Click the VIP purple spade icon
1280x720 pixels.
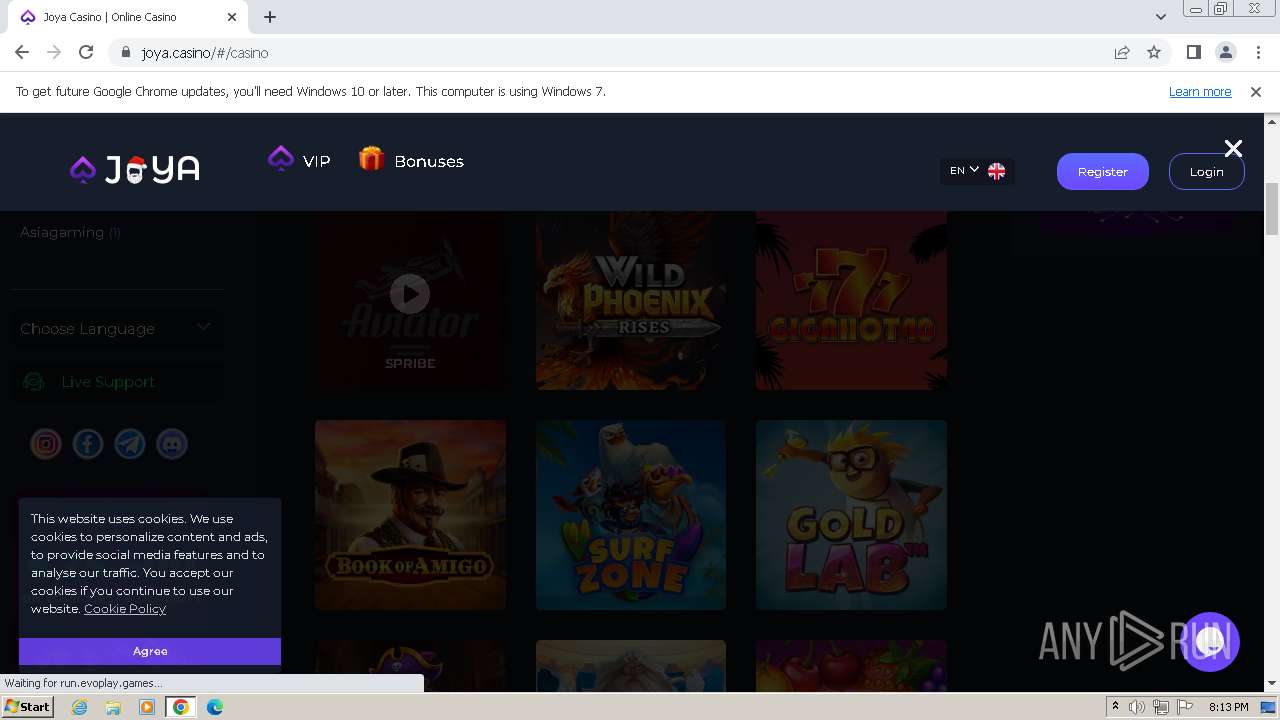click(281, 158)
